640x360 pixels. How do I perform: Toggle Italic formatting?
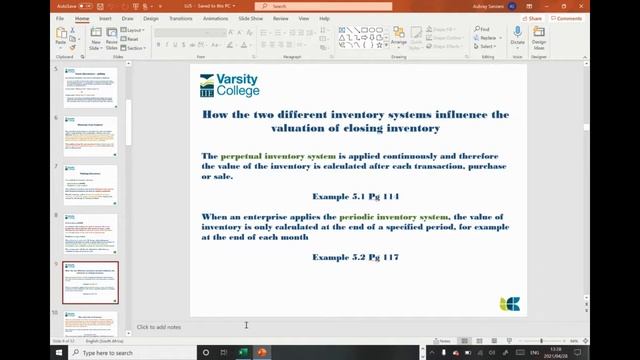(x=167, y=45)
